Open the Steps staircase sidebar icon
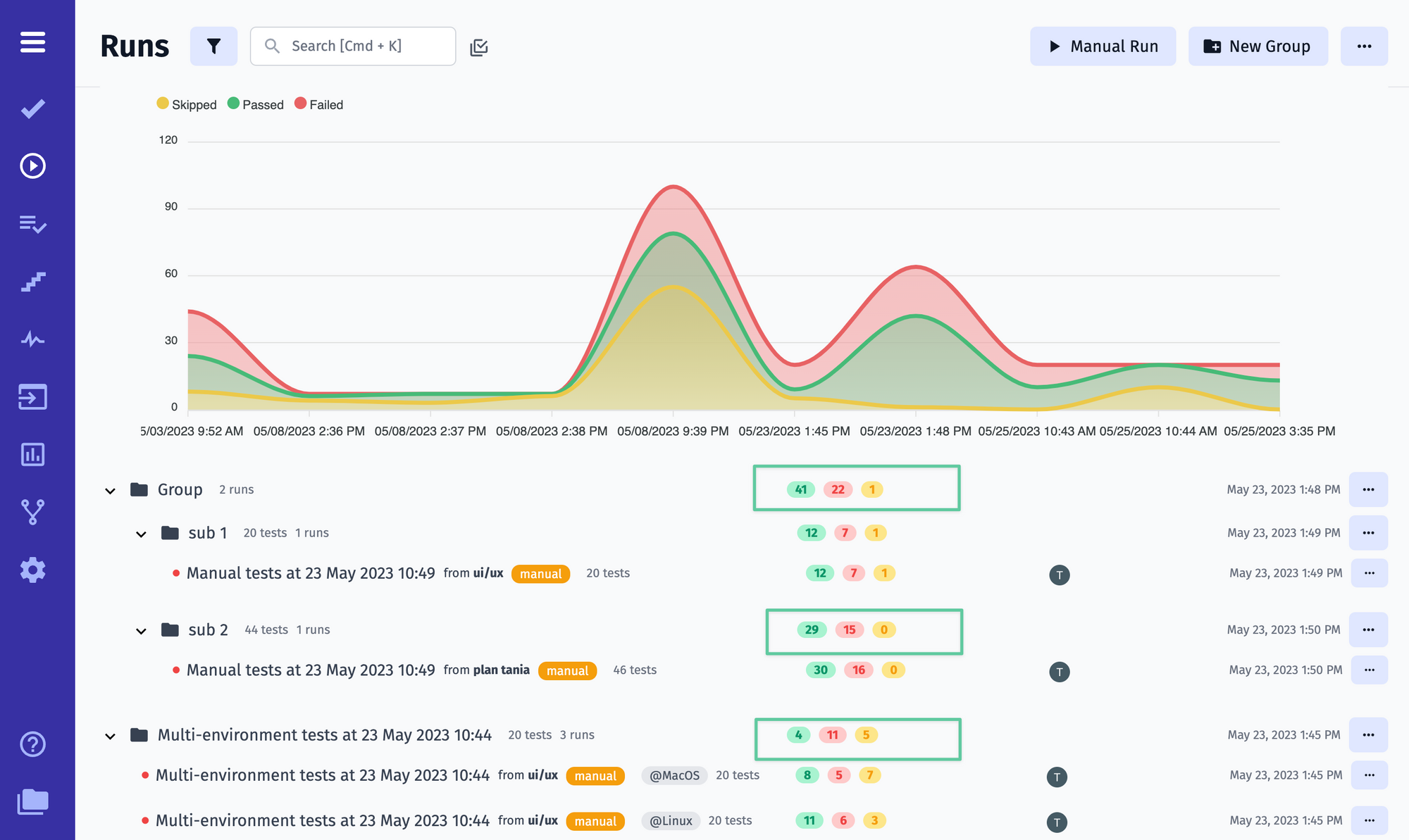The width and height of the screenshot is (1409, 840). (32, 282)
